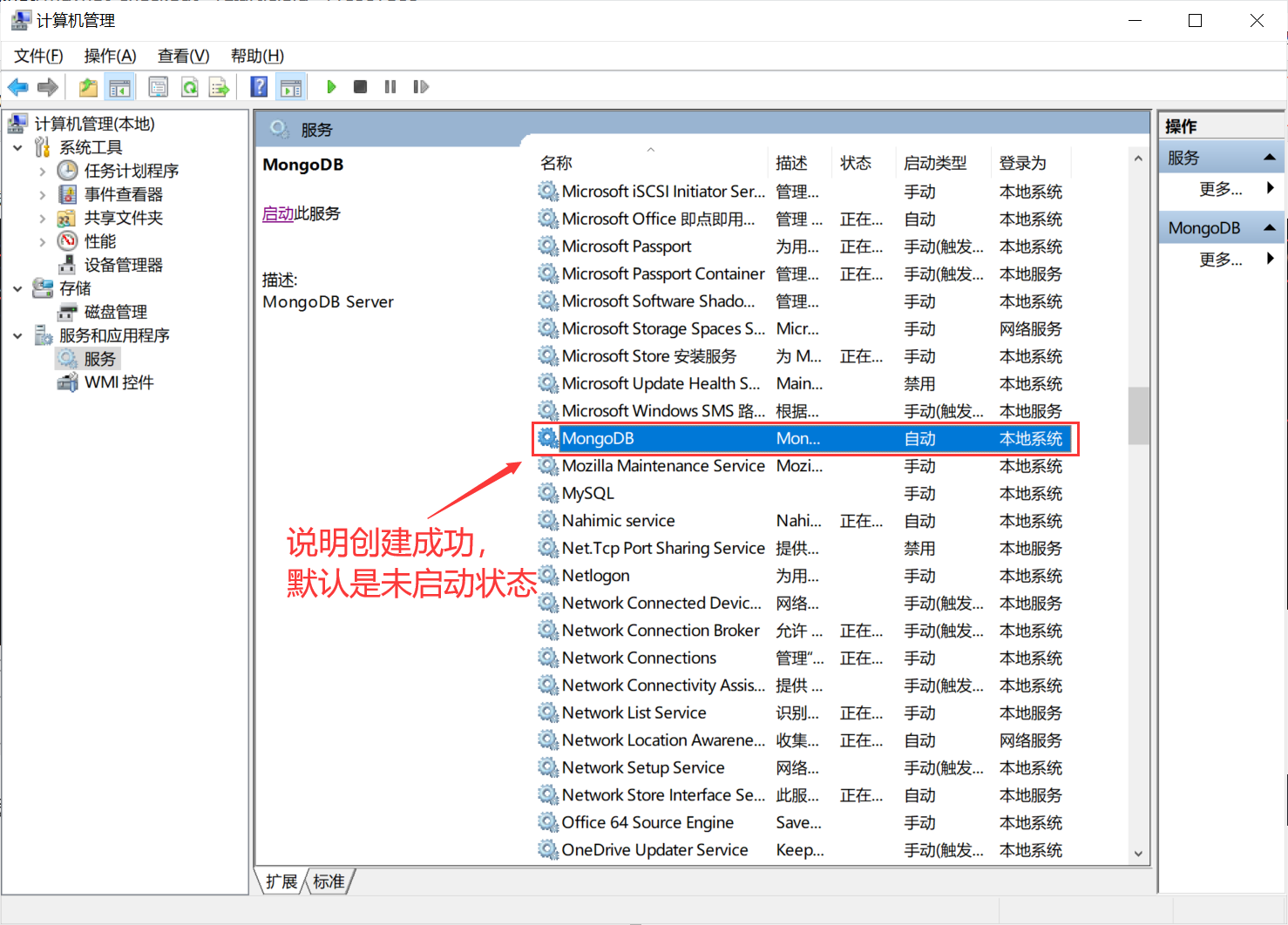Click the Up one level folder icon
The height and width of the screenshot is (925, 1288).
point(88,87)
